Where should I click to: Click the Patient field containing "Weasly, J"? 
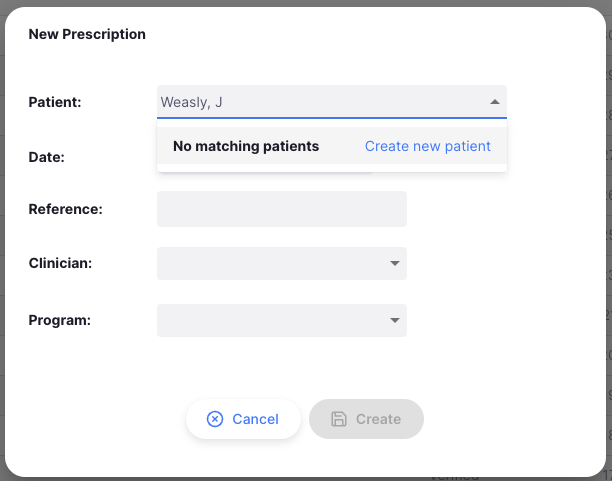click(320, 102)
